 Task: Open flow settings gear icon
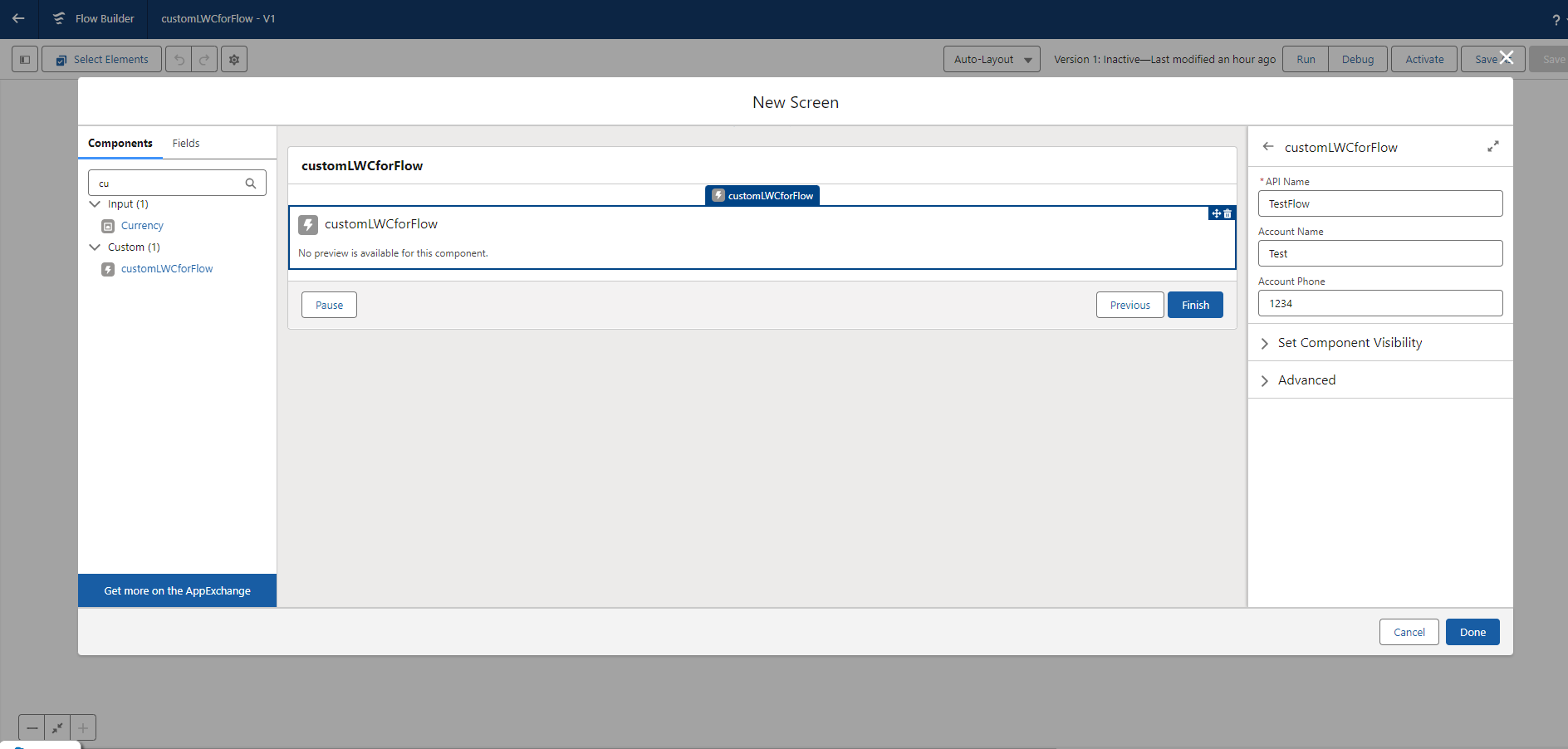(234, 59)
